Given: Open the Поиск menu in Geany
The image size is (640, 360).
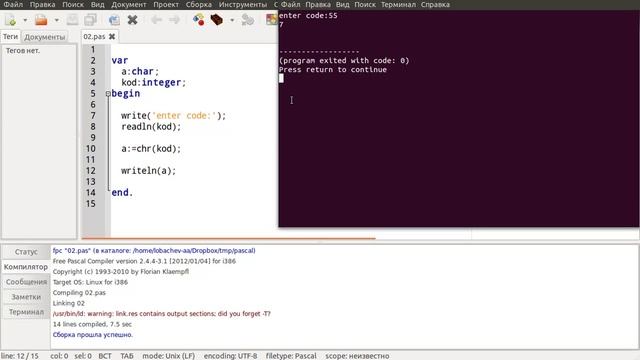Looking at the screenshot, I should (x=73, y=4).
